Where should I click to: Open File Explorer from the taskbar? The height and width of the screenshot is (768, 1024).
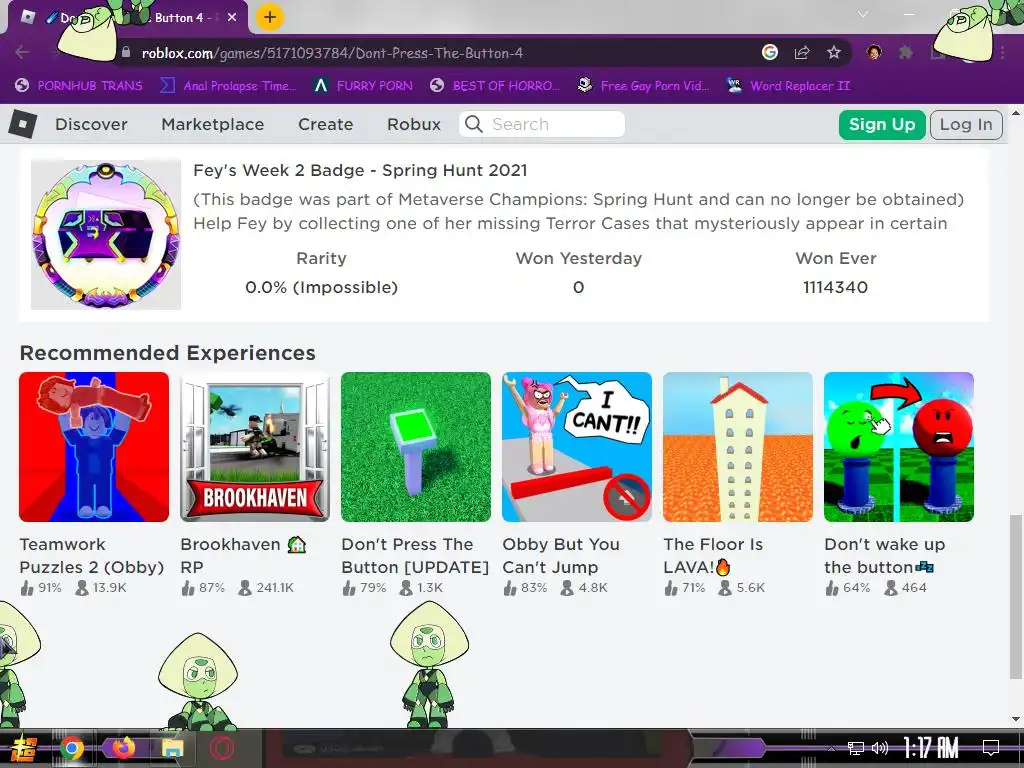[173, 748]
